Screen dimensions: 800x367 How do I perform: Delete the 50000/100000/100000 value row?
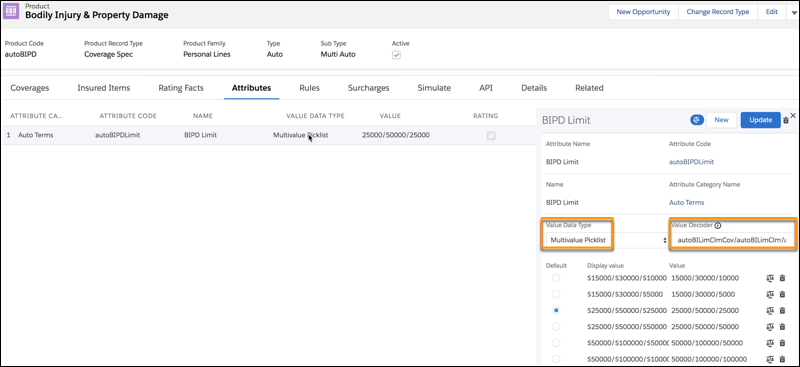[783, 359]
